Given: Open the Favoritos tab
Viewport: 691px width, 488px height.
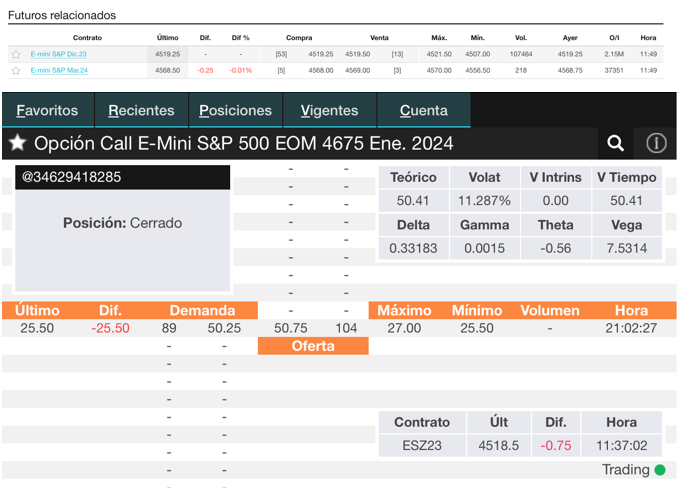Looking at the screenshot, I should click(x=47, y=110).
